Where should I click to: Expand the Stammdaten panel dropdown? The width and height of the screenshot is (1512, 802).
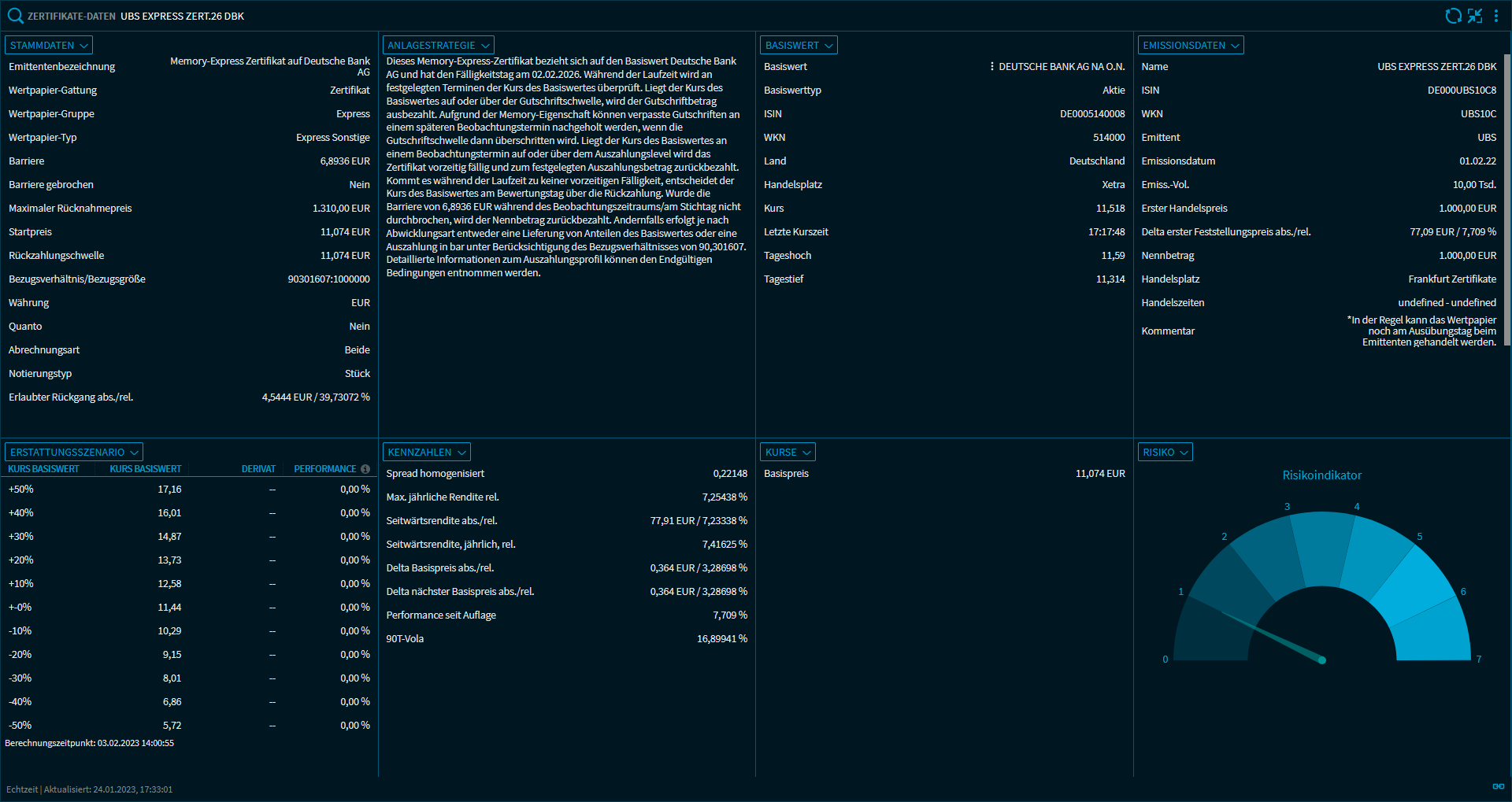(49, 46)
